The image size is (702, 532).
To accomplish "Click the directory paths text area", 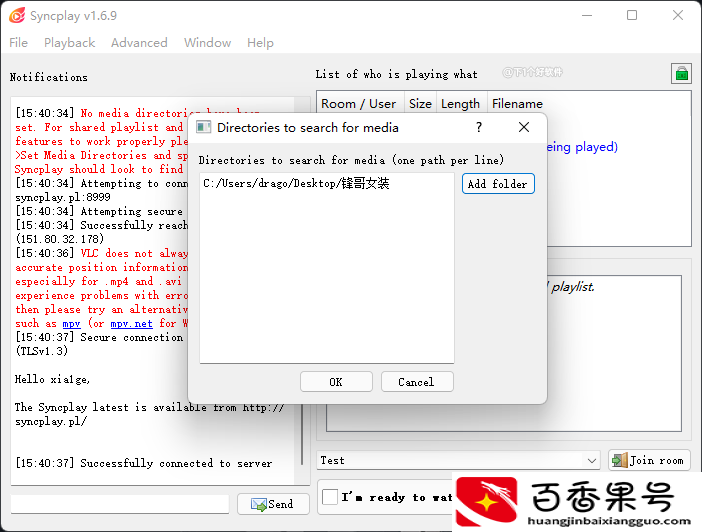I will click(327, 268).
